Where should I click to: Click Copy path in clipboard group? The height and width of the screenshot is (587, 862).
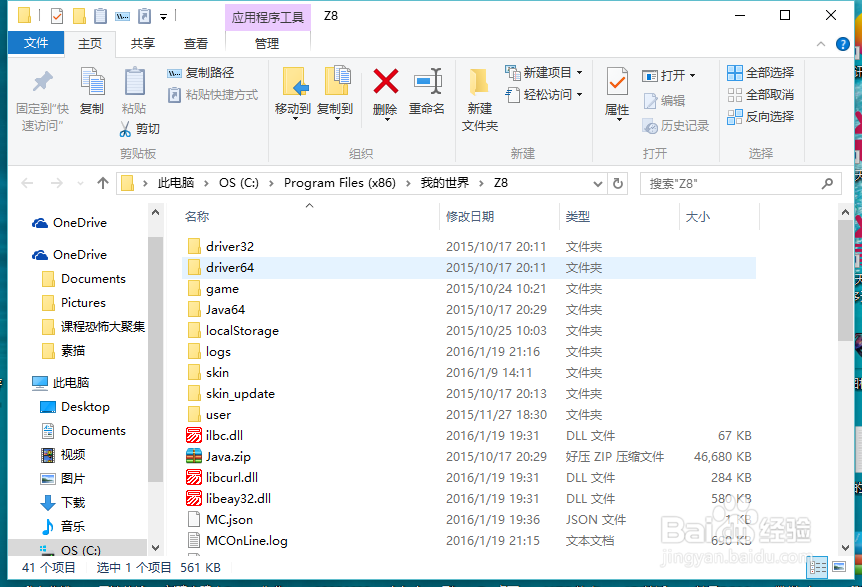pyautogui.click(x=201, y=73)
